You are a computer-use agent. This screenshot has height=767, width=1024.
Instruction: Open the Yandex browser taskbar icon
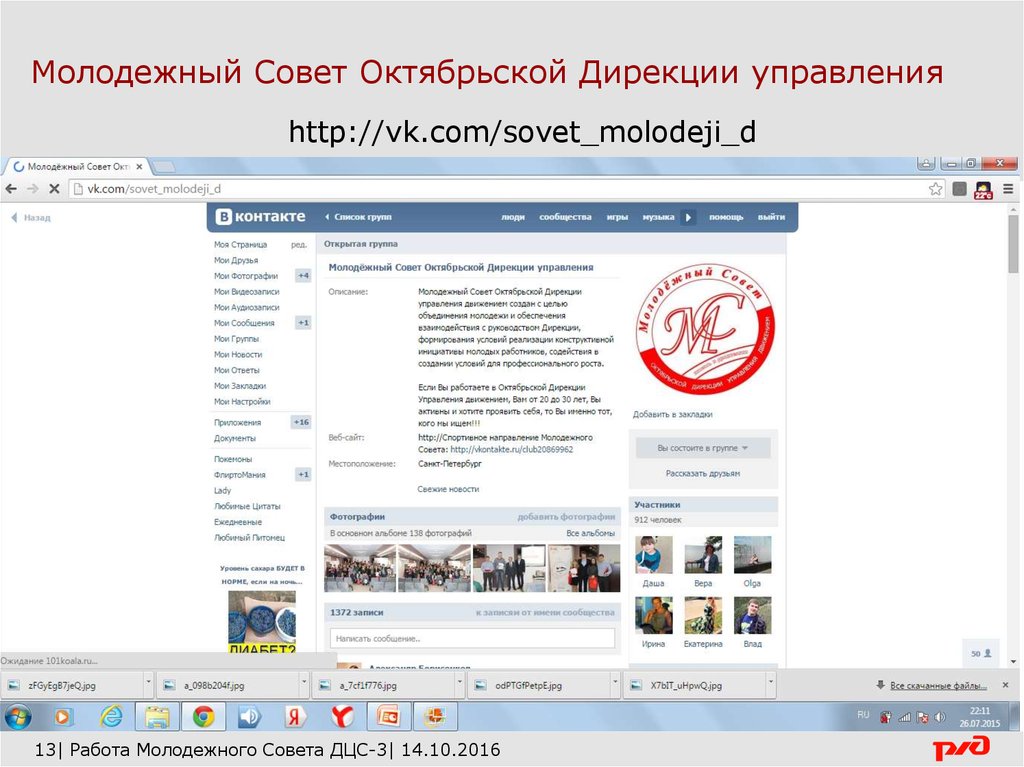(342, 716)
